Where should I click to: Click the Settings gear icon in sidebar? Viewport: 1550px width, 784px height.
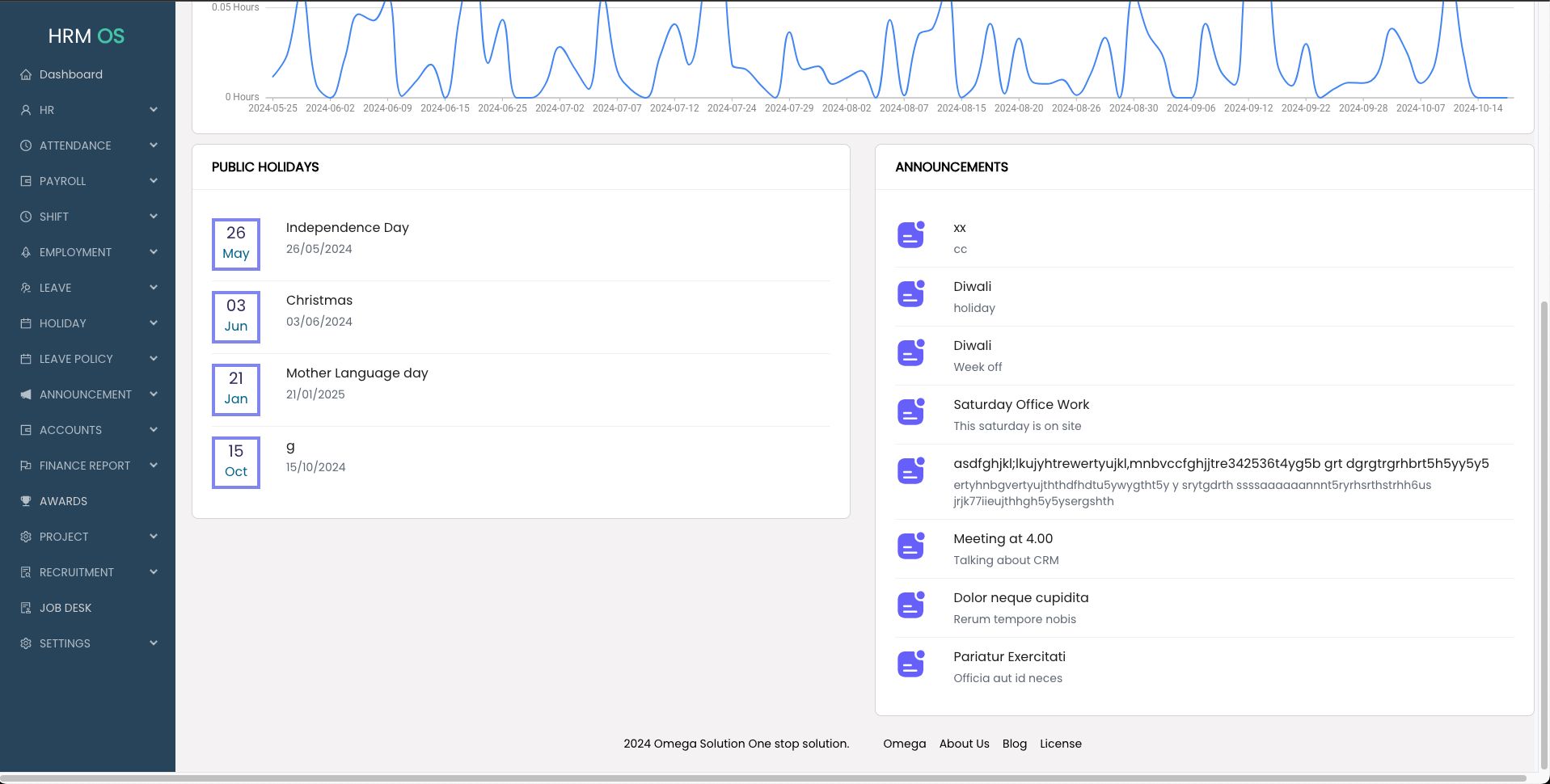click(26, 643)
